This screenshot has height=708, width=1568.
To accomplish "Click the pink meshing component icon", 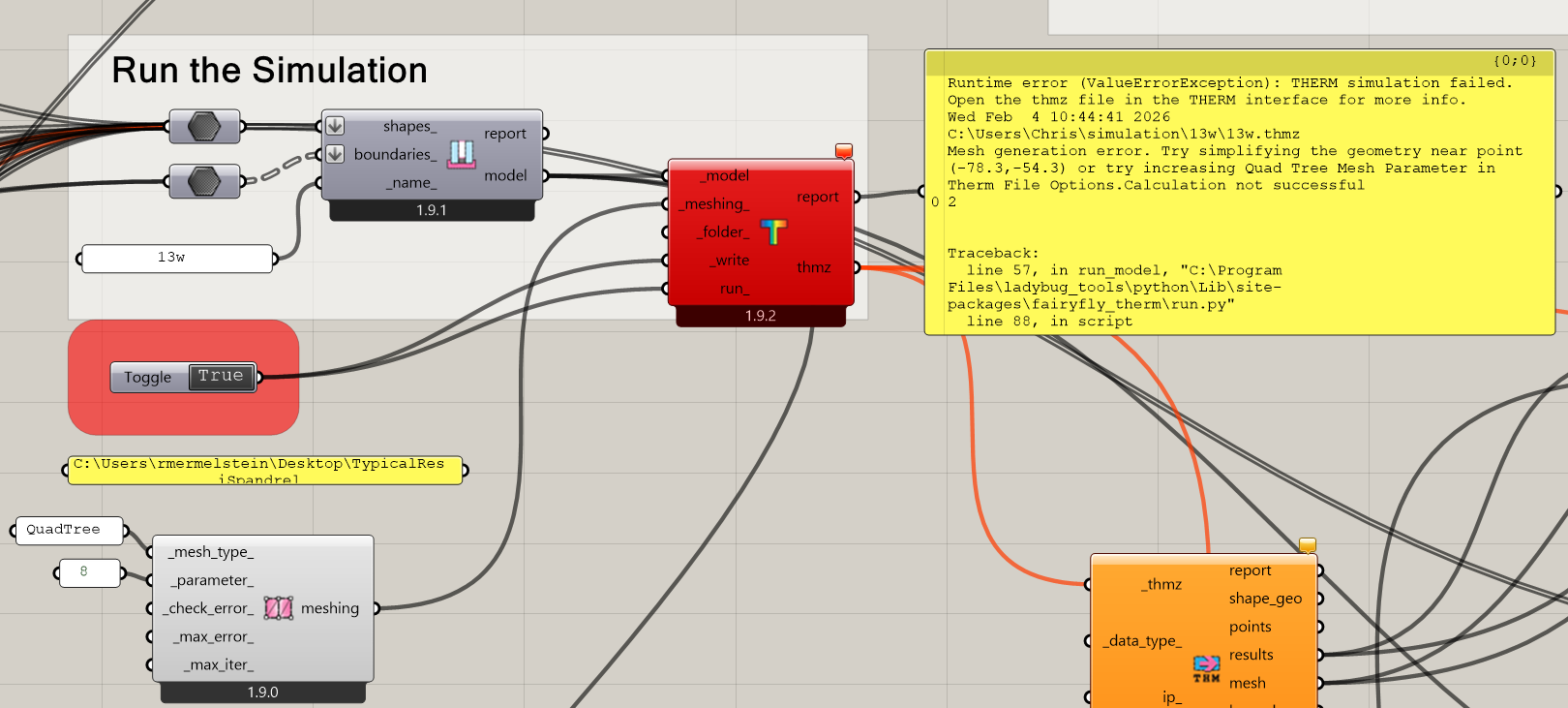I will [x=278, y=608].
